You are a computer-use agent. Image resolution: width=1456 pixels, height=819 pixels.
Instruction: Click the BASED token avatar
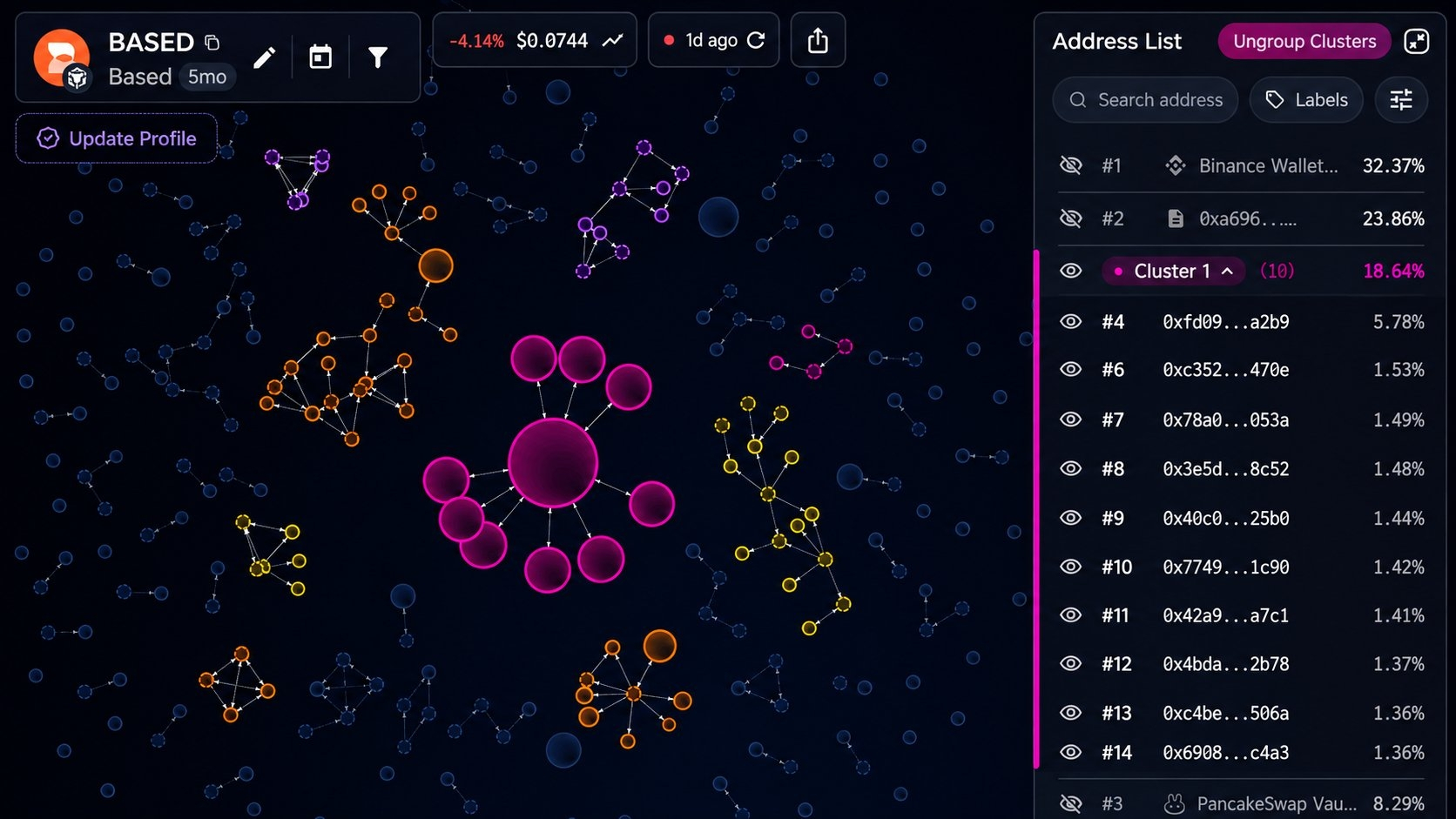[61, 57]
